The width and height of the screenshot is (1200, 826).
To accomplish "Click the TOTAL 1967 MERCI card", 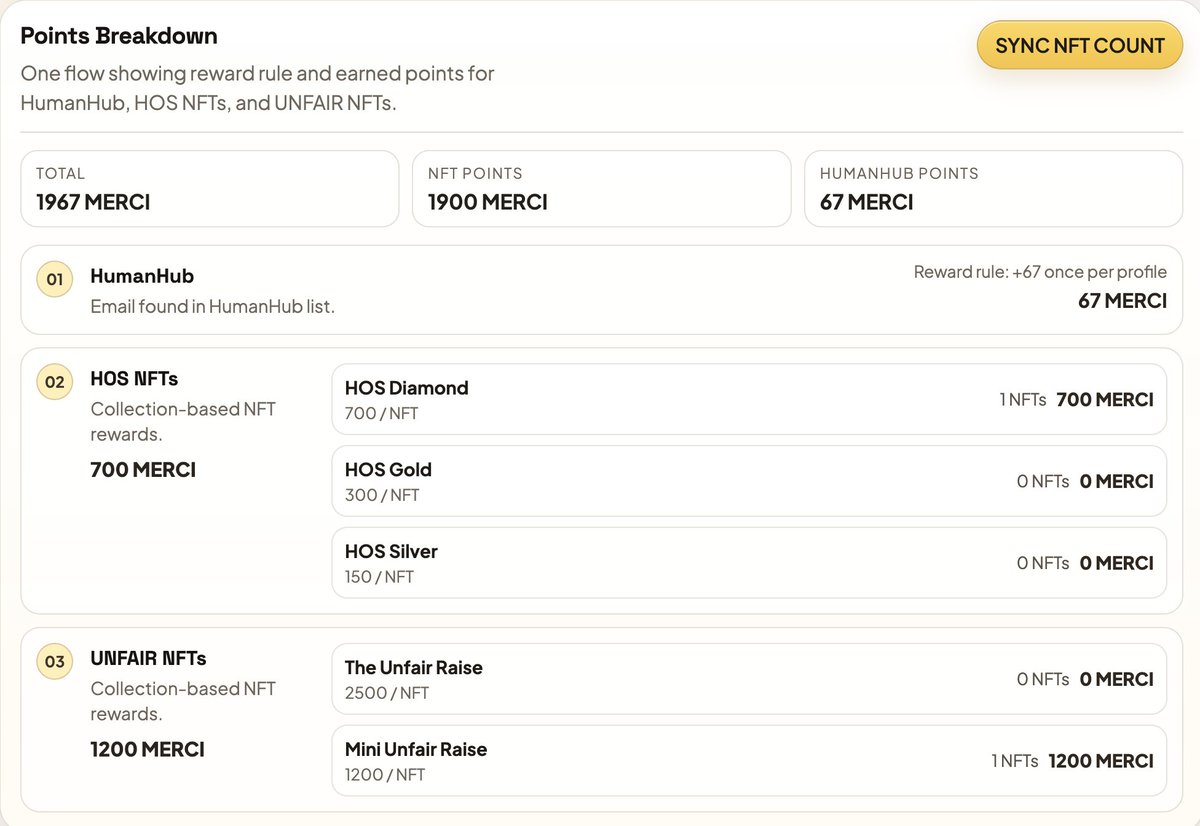I will tap(210, 189).
